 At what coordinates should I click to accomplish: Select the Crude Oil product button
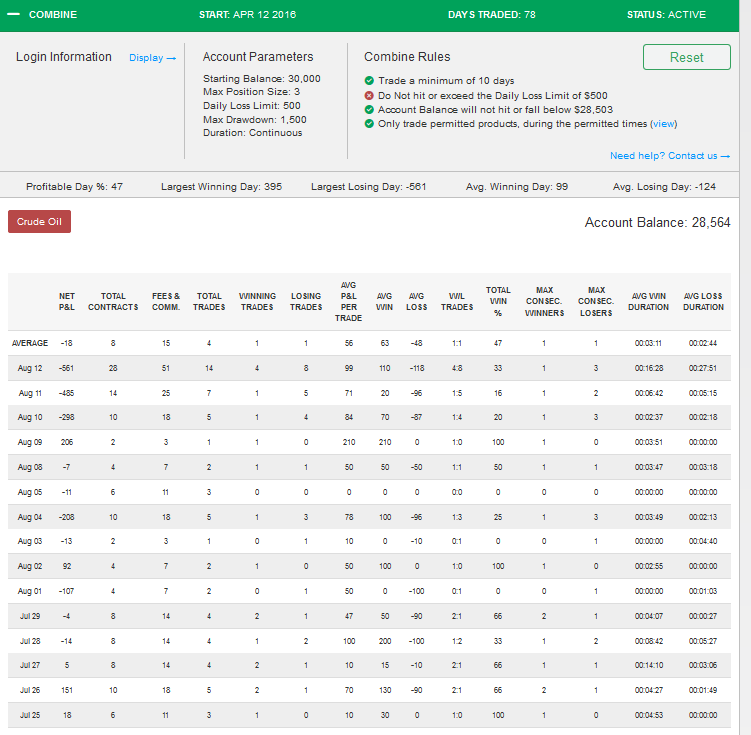click(39, 222)
